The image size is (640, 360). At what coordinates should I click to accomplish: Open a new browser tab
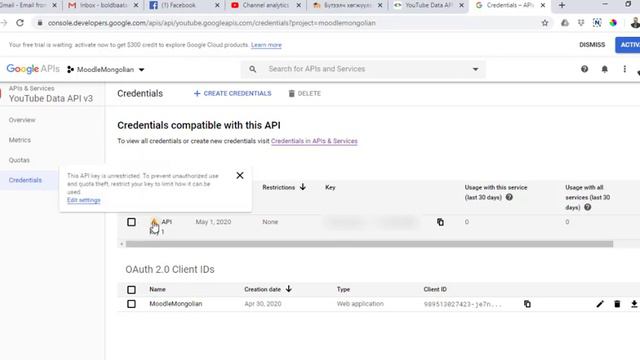coord(562,5)
